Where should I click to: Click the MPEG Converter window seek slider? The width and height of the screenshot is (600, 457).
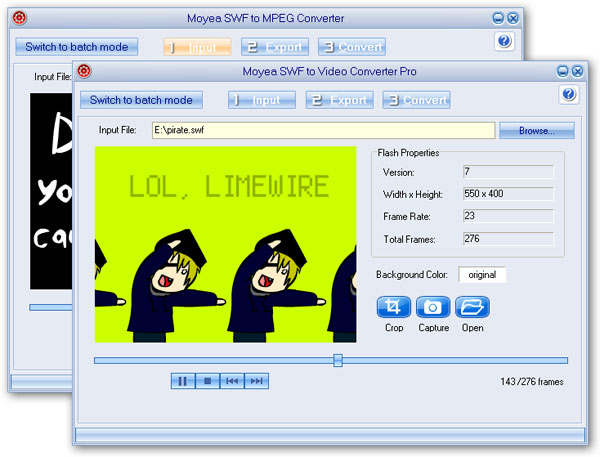click(51, 307)
